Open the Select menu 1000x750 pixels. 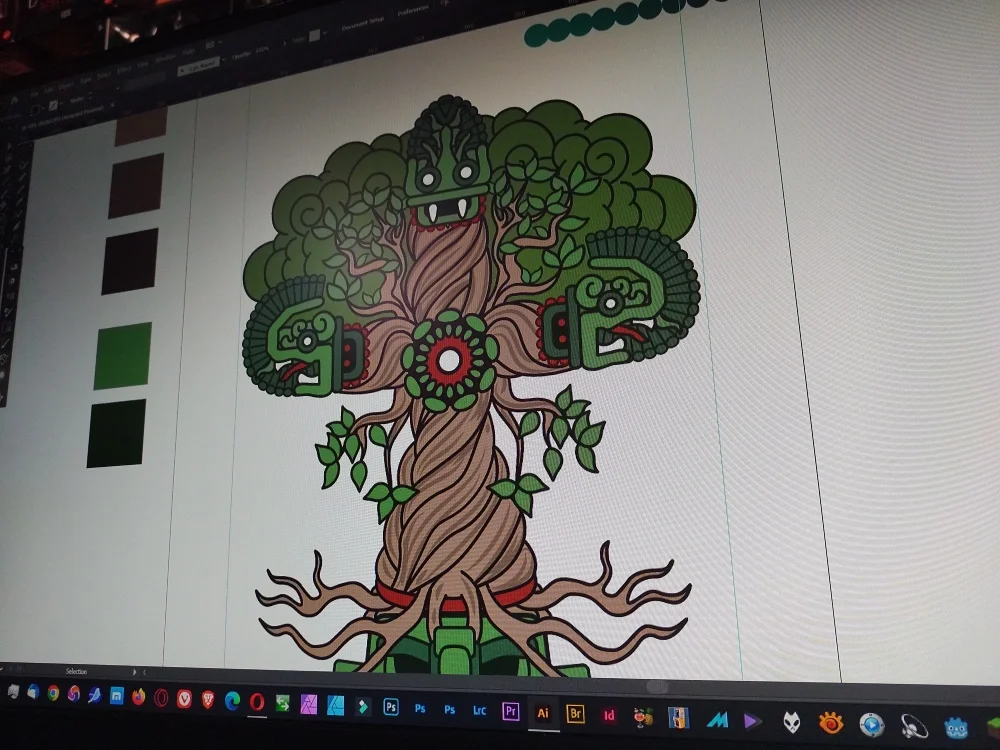point(104,75)
